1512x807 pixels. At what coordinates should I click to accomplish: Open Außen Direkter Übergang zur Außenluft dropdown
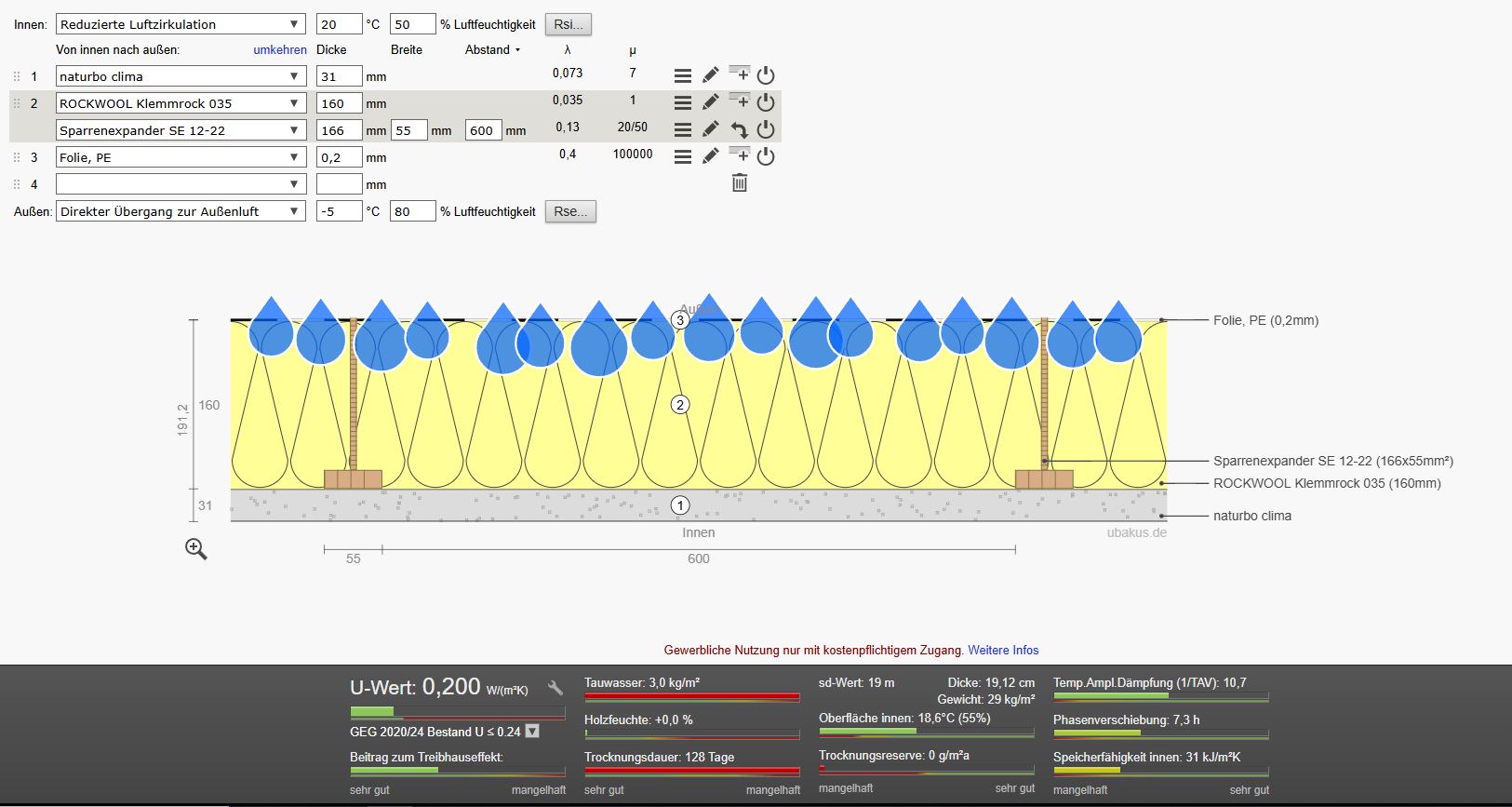tap(181, 211)
